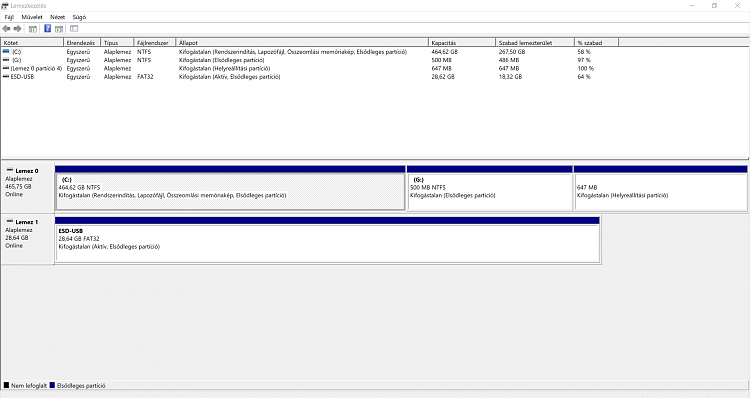Click the 500 MB capacity cell

point(441,60)
